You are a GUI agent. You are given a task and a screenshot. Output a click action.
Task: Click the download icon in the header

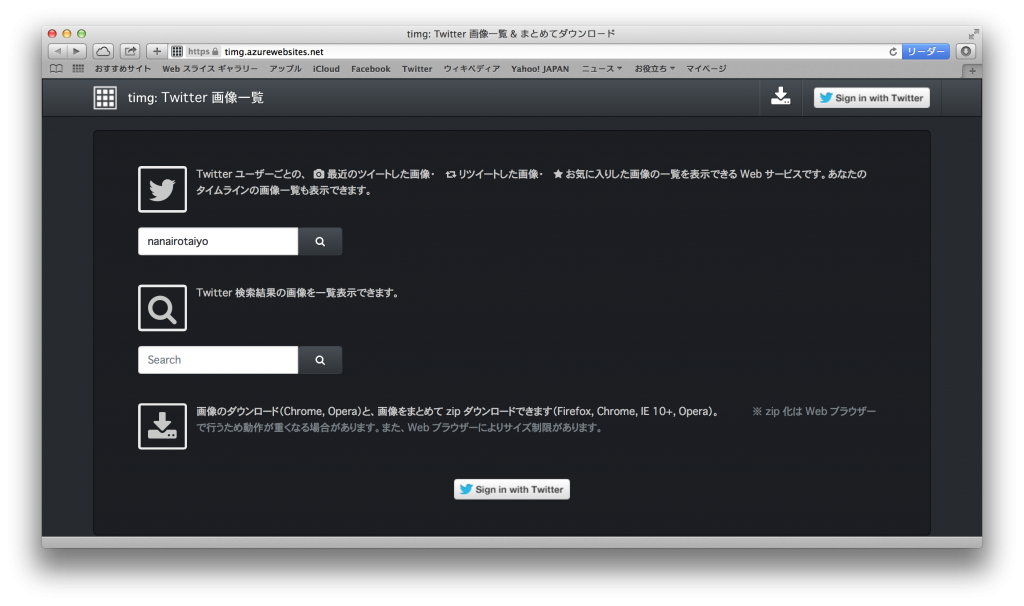781,97
